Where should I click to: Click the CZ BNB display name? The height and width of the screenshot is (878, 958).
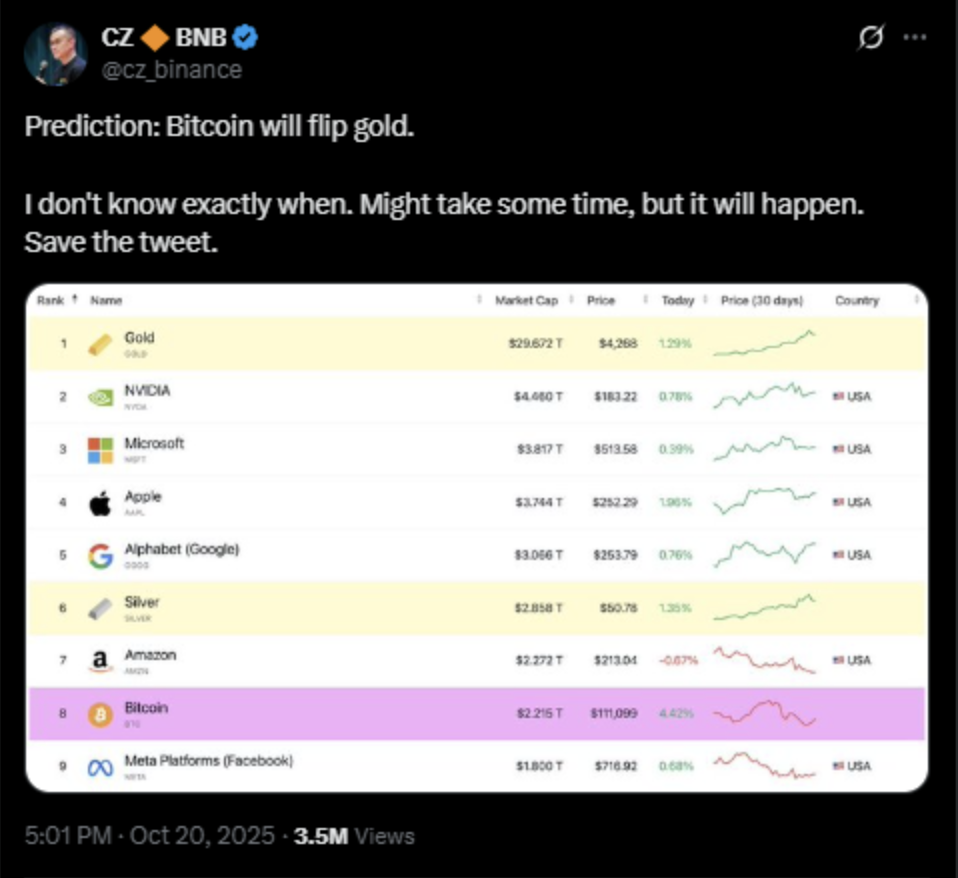pos(165,39)
